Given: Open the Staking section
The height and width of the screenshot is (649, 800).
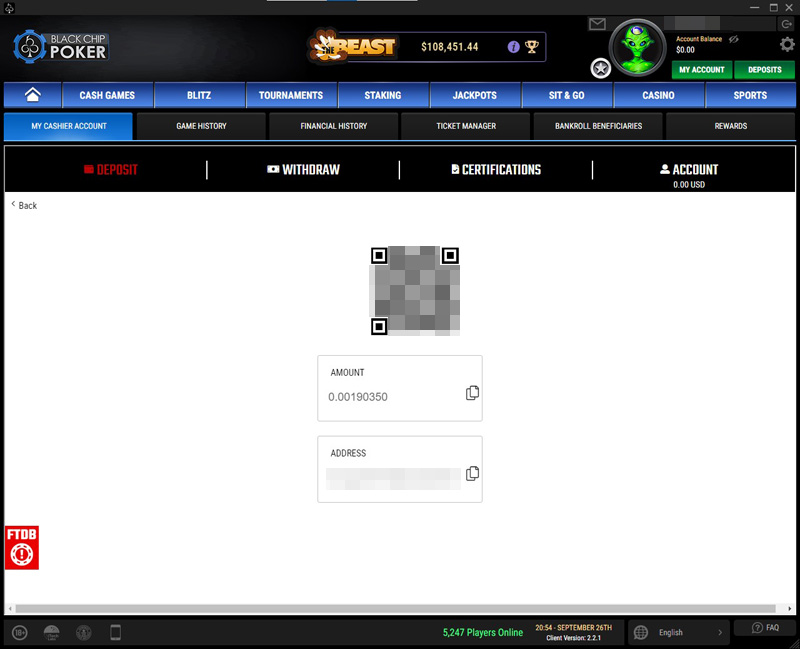Looking at the screenshot, I should point(383,95).
